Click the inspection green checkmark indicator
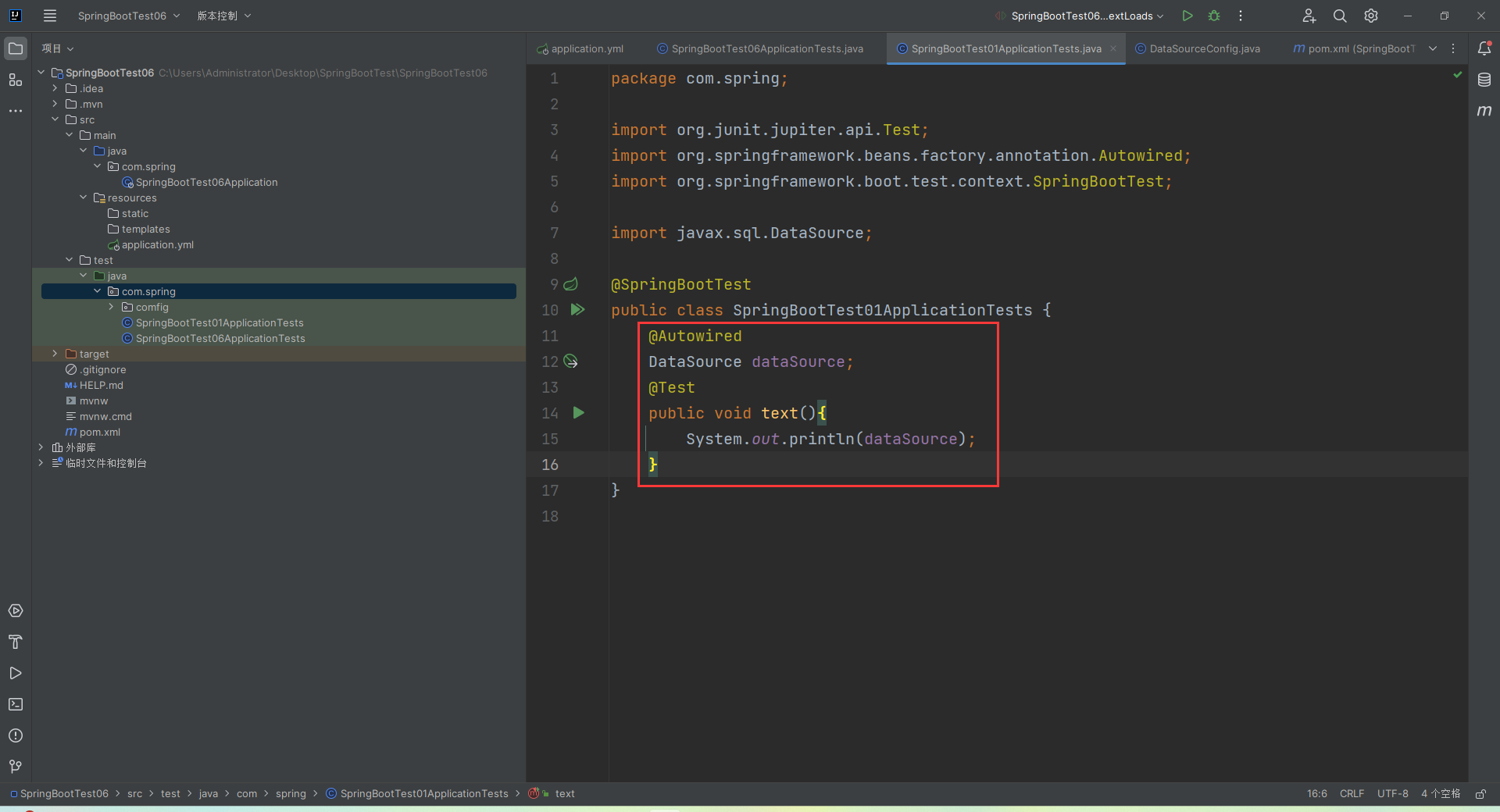 [1458, 75]
